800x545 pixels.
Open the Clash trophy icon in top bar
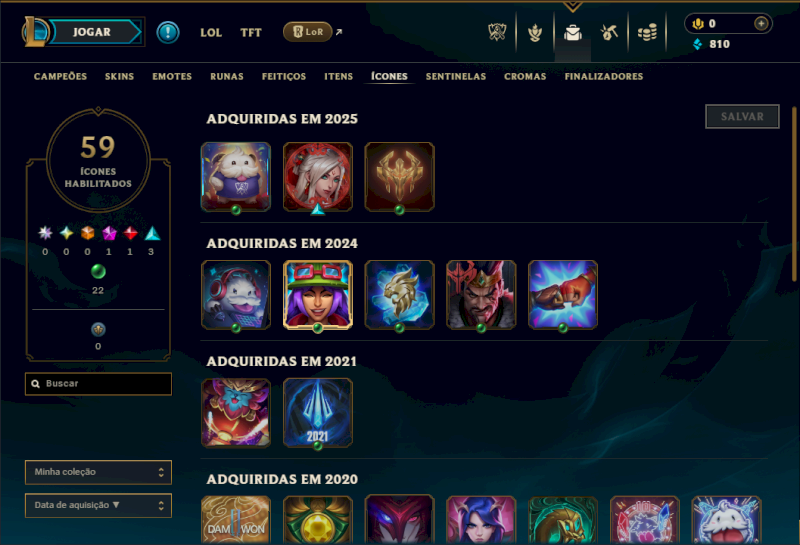[496, 32]
